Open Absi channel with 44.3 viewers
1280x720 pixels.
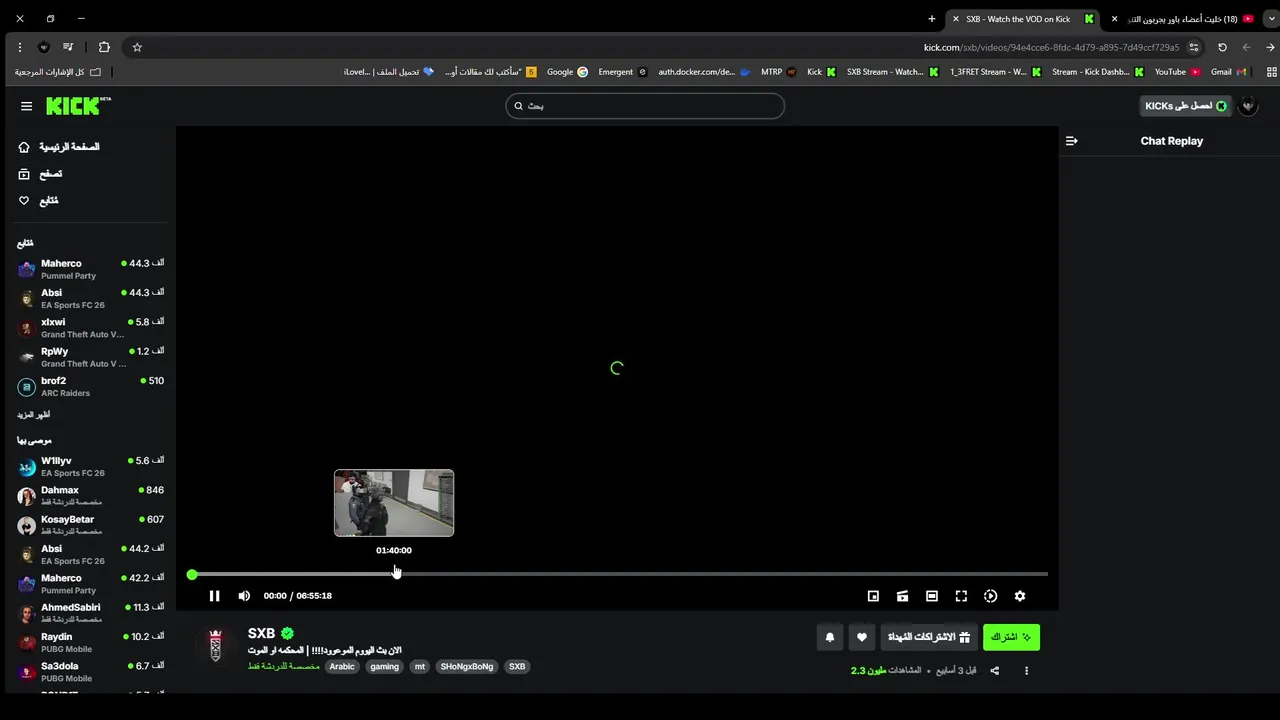pos(90,298)
